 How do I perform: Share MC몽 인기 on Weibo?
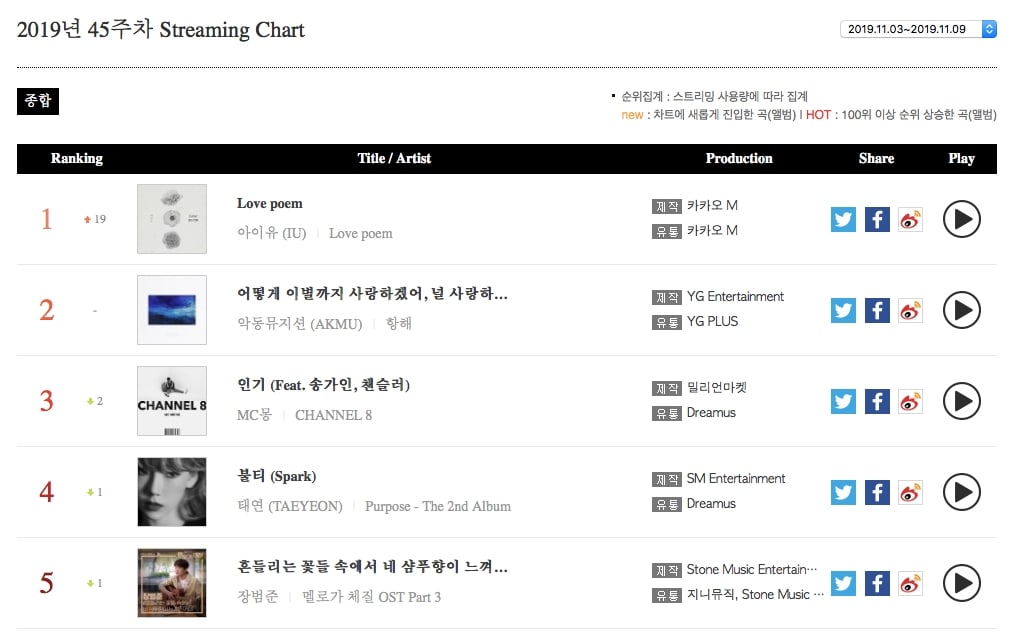910,401
